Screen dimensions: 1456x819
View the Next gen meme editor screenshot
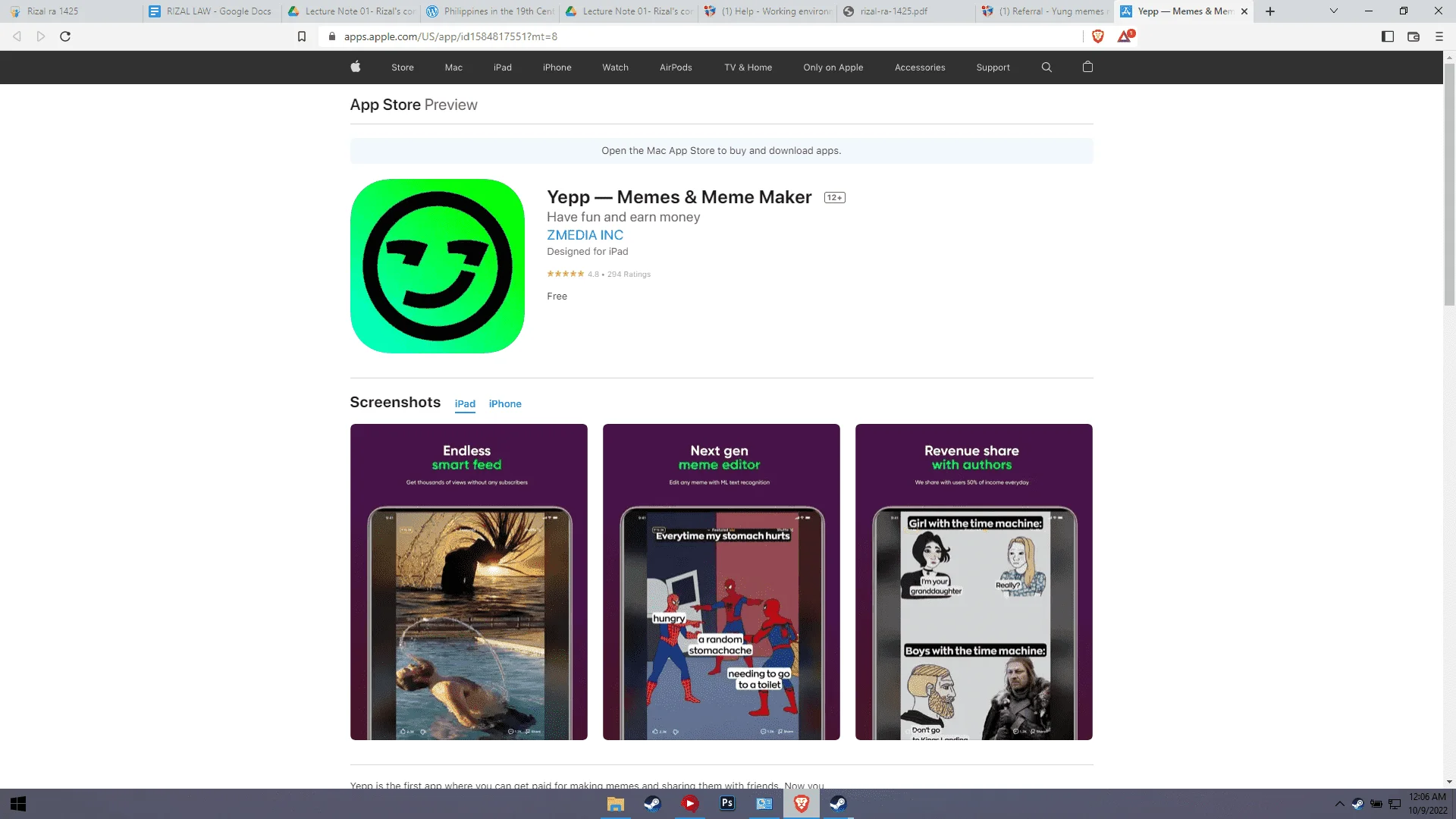coord(721,582)
